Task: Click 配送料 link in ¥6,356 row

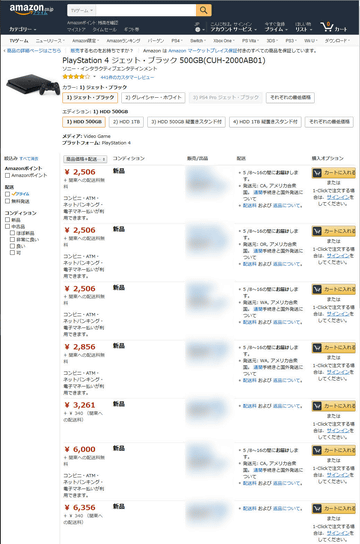Action: click(249, 509)
